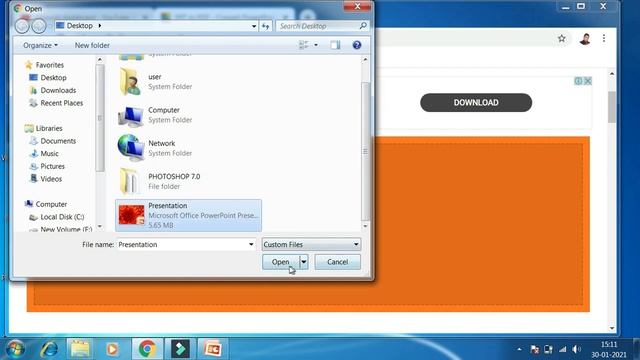Click the Desktop breadcrumb in address bar
Viewport: 640px width, 360px height.
pos(79,26)
